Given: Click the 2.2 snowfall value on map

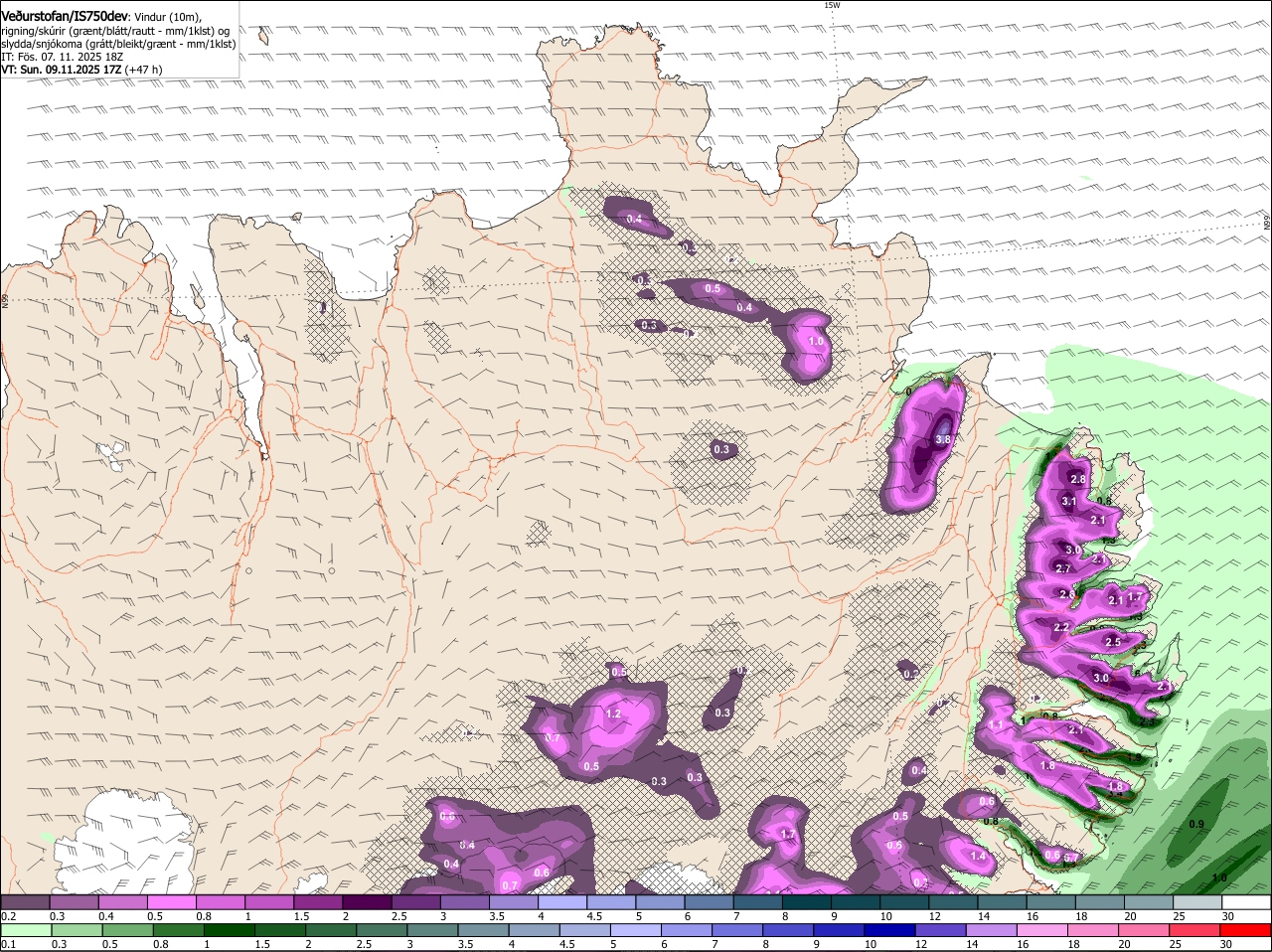Looking at the screenshot, I should (1061, 627).
